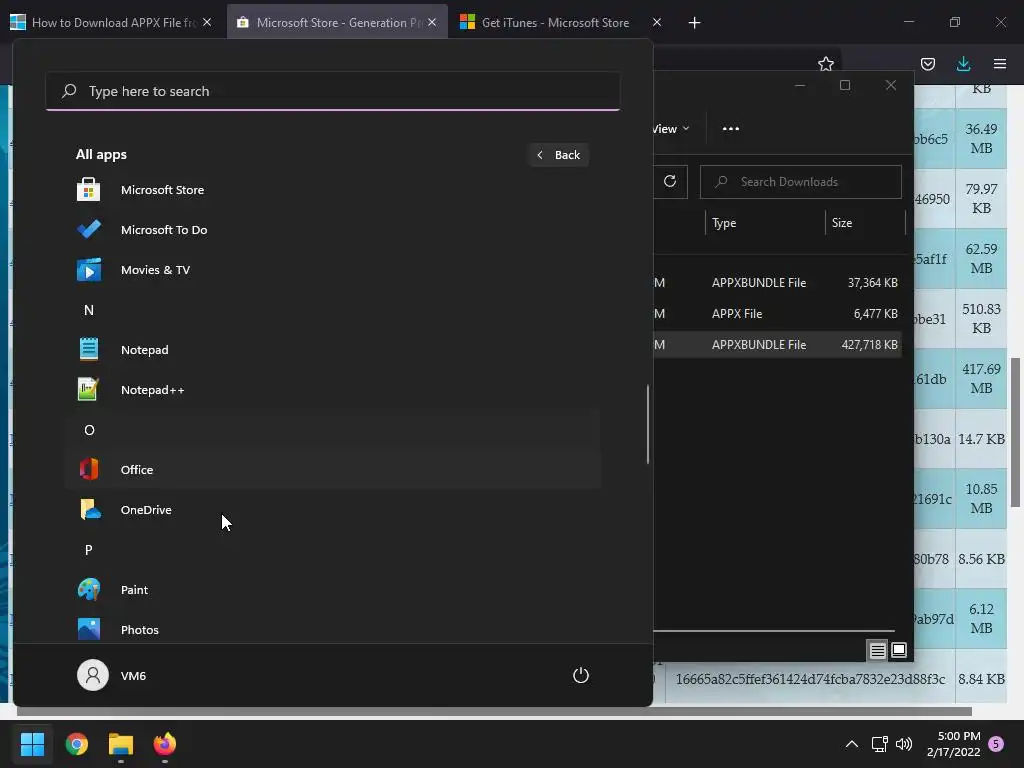
Task: Open Movies & TV app
Action: tap(333, 270)
